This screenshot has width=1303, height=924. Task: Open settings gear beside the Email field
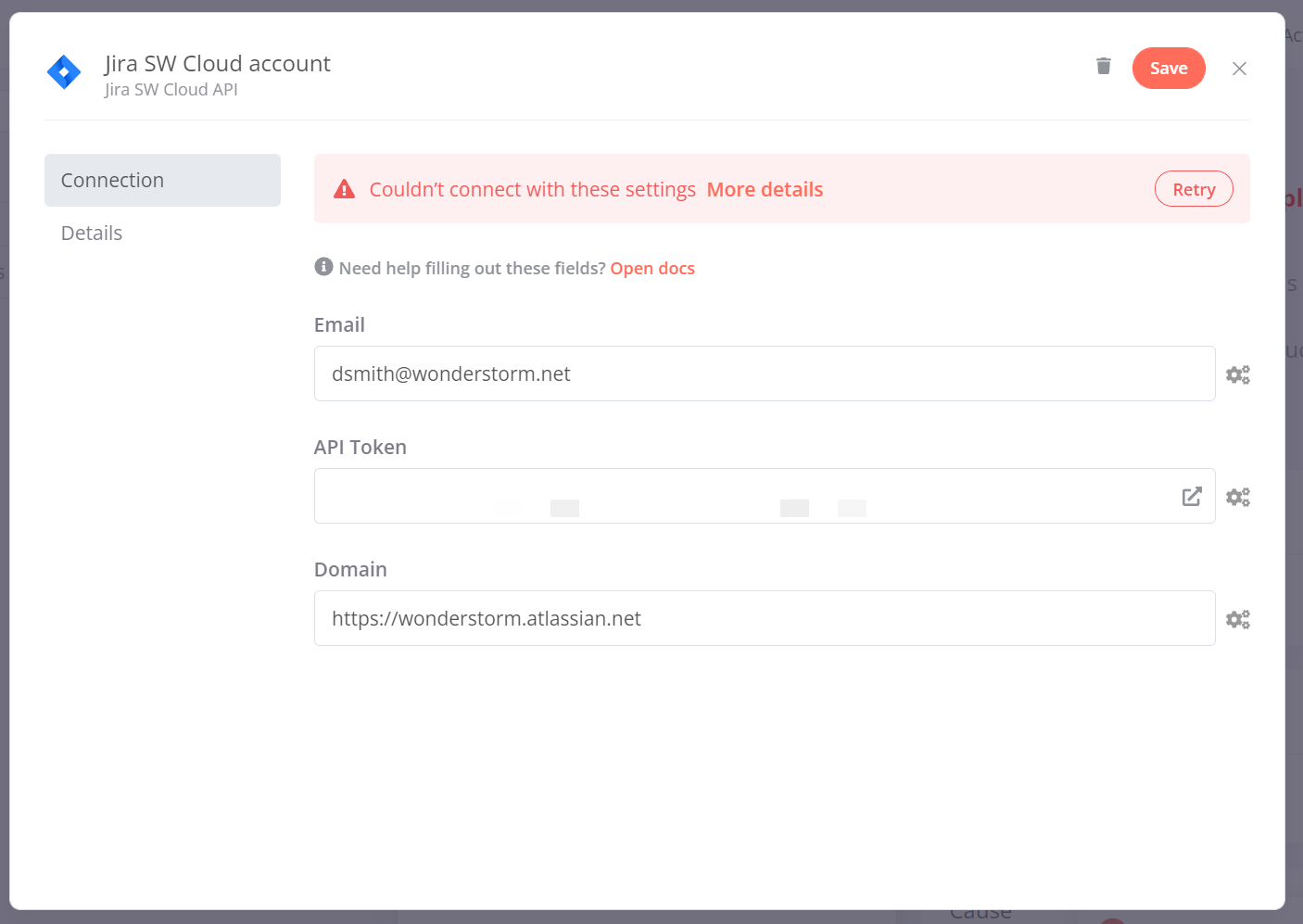coord(1238,373)
